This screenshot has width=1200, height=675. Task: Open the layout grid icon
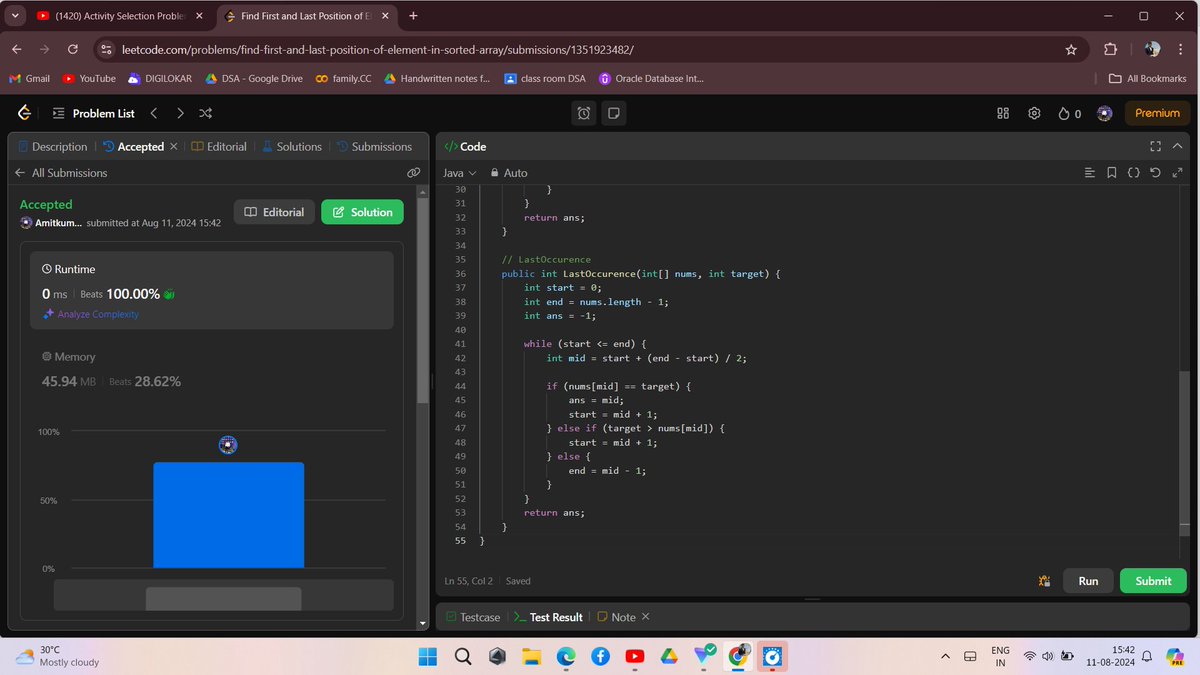[1003, 113]
